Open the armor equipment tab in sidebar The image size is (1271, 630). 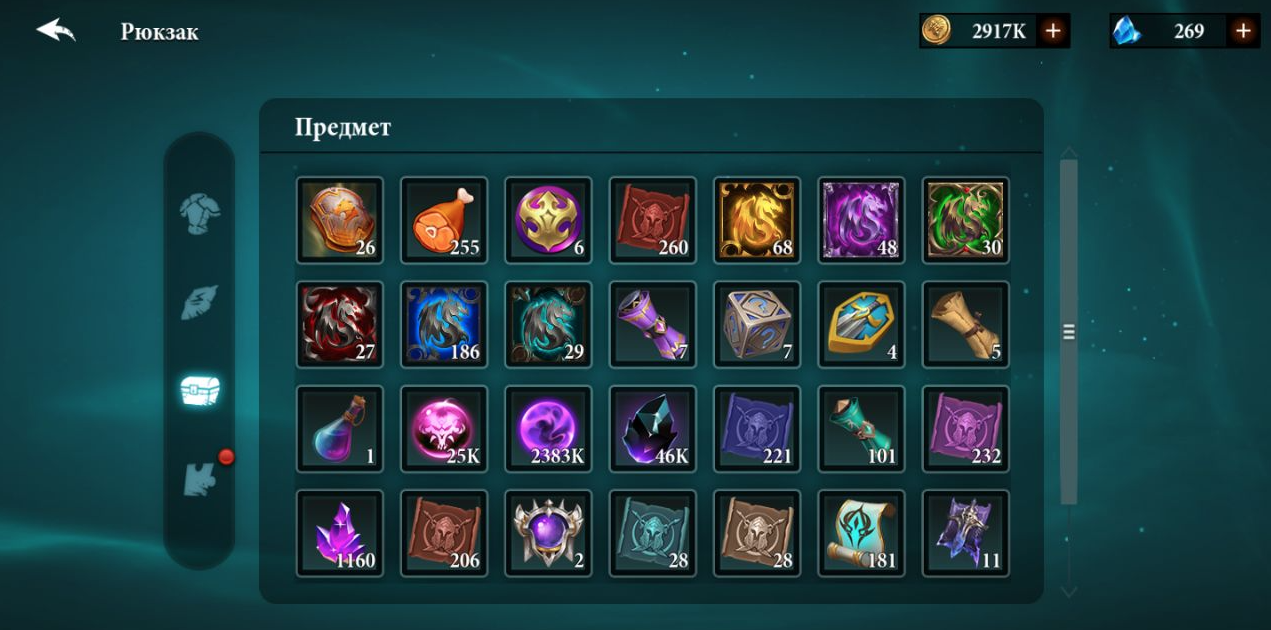click(x=199, y=213)
